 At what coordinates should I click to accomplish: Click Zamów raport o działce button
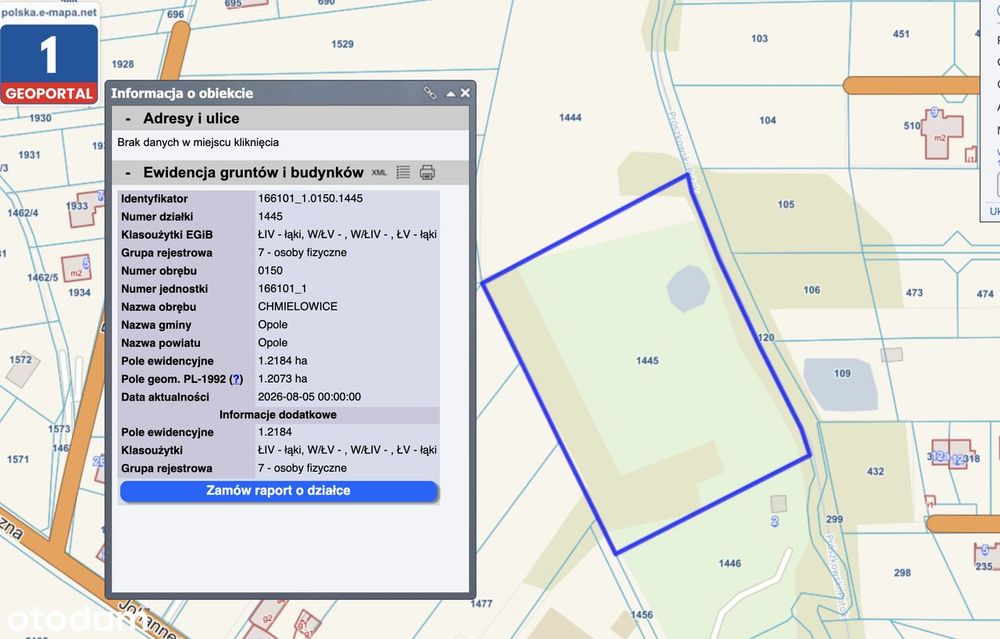tap(279, 491)
